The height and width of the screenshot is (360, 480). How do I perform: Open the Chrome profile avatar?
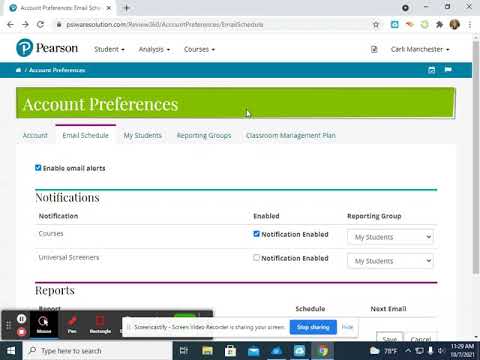(454, 24)
